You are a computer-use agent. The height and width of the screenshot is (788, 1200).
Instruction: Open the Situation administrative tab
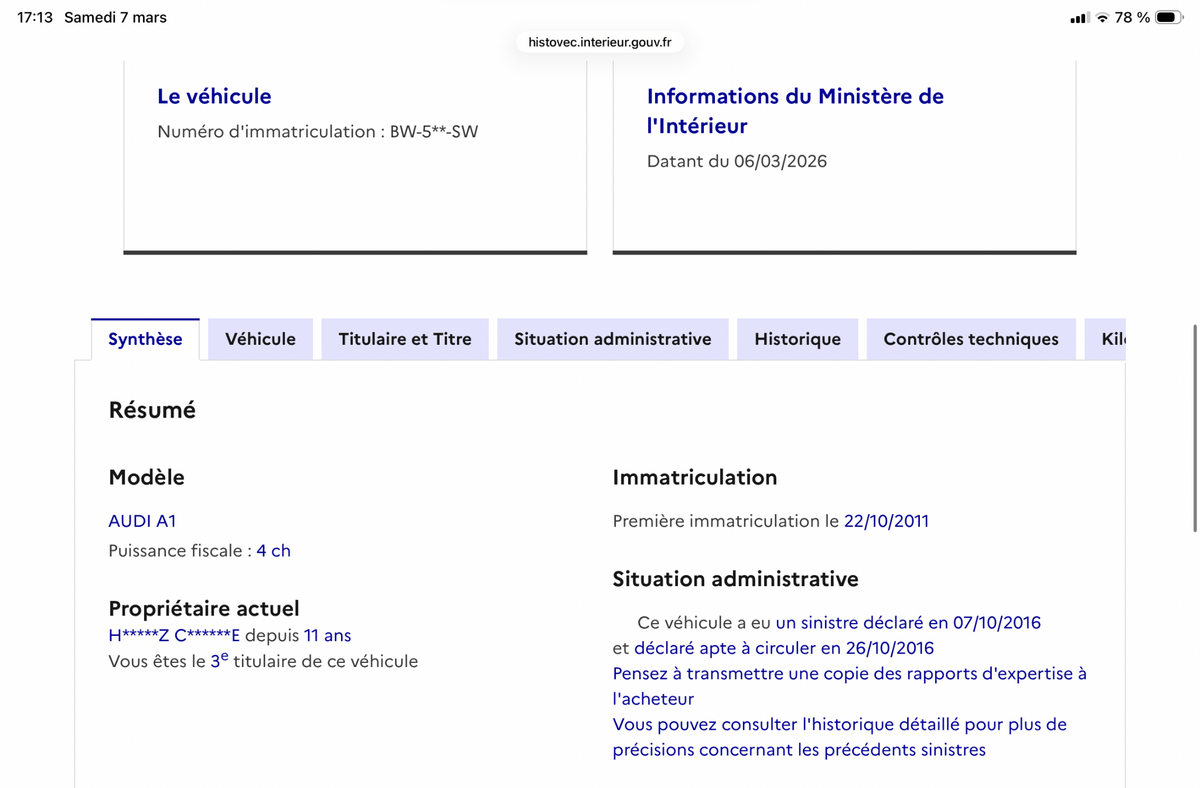(x=612, y=339)
